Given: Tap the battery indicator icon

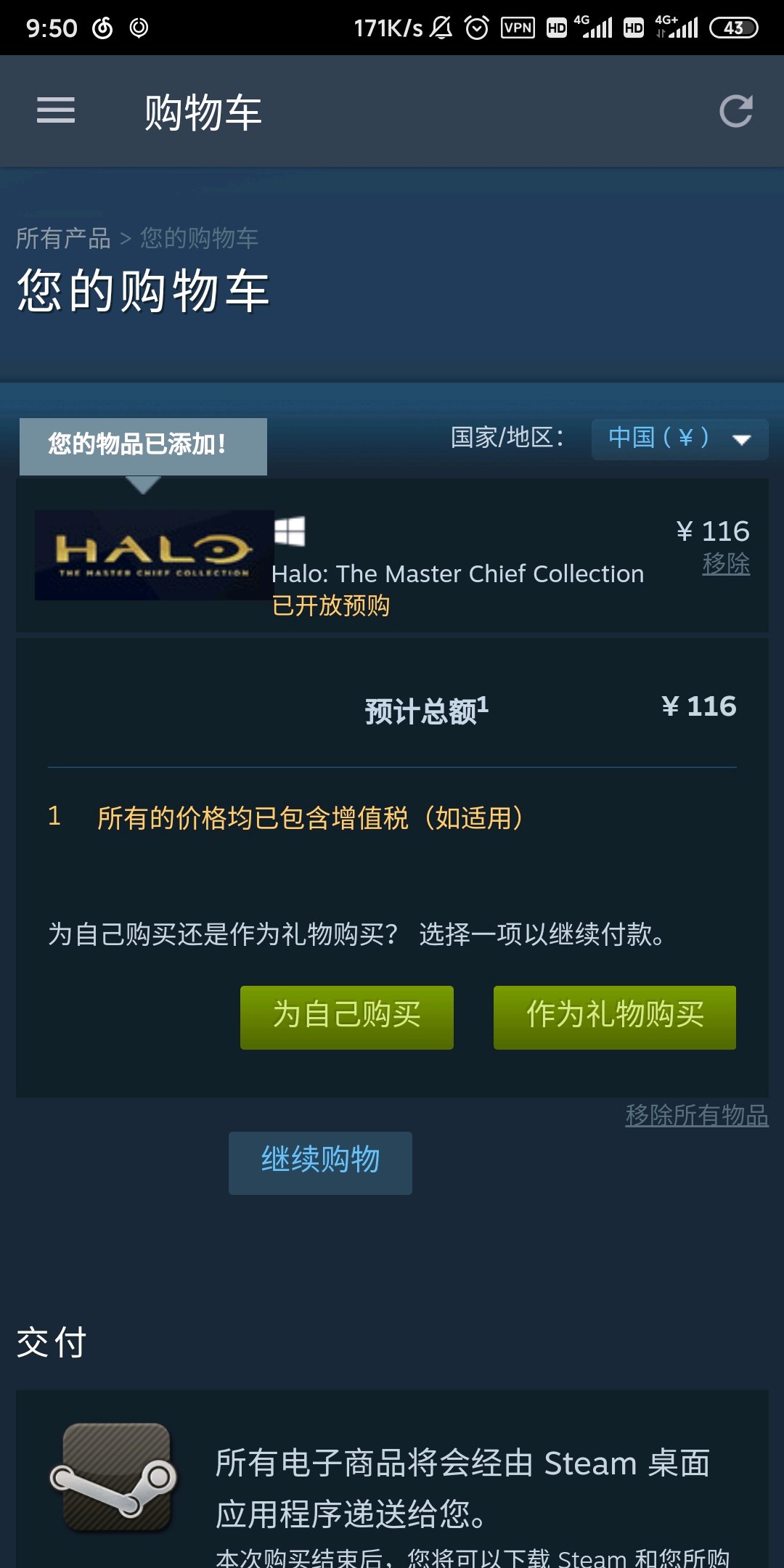Looking at the screenshot, I should click(x=733, y=28).
